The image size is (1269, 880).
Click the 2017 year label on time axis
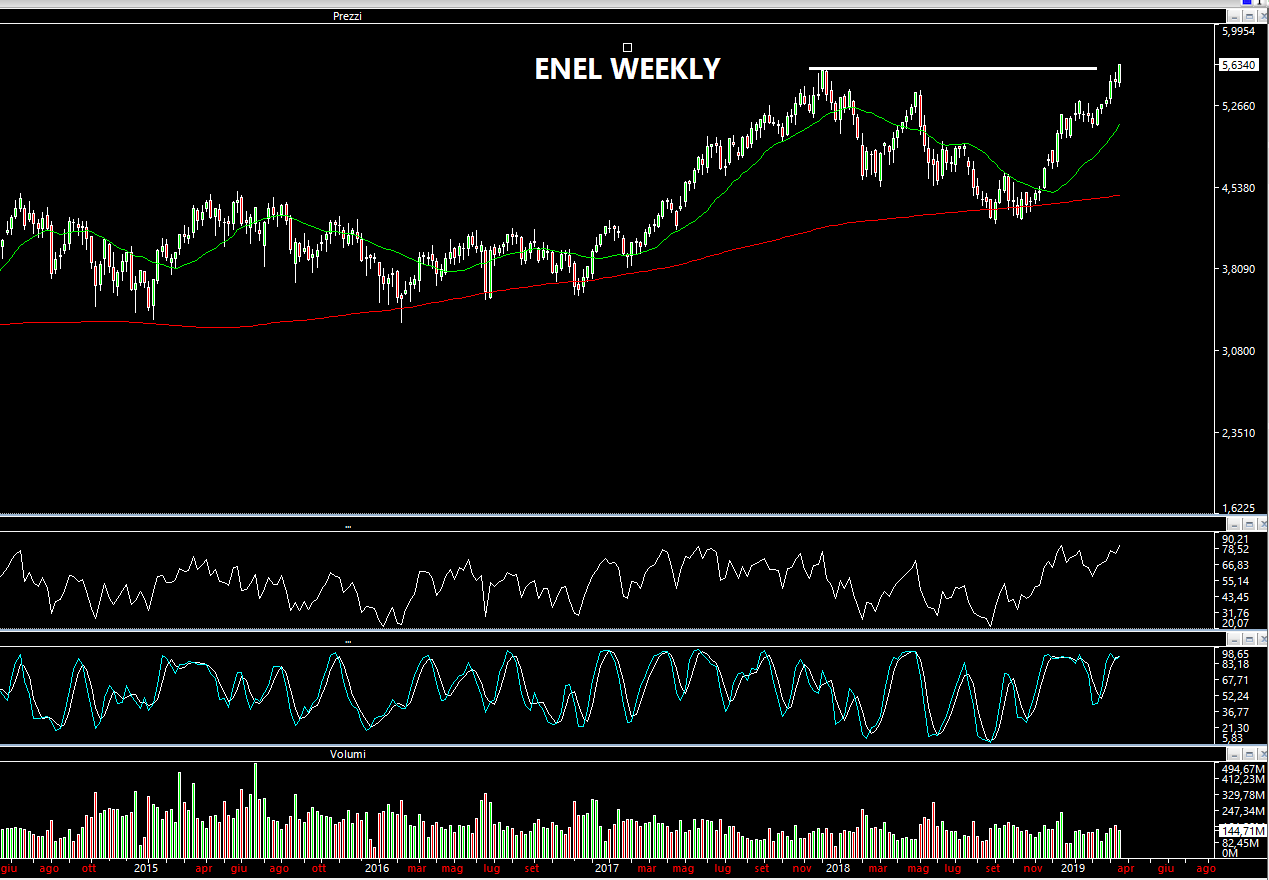pos(607,869)
